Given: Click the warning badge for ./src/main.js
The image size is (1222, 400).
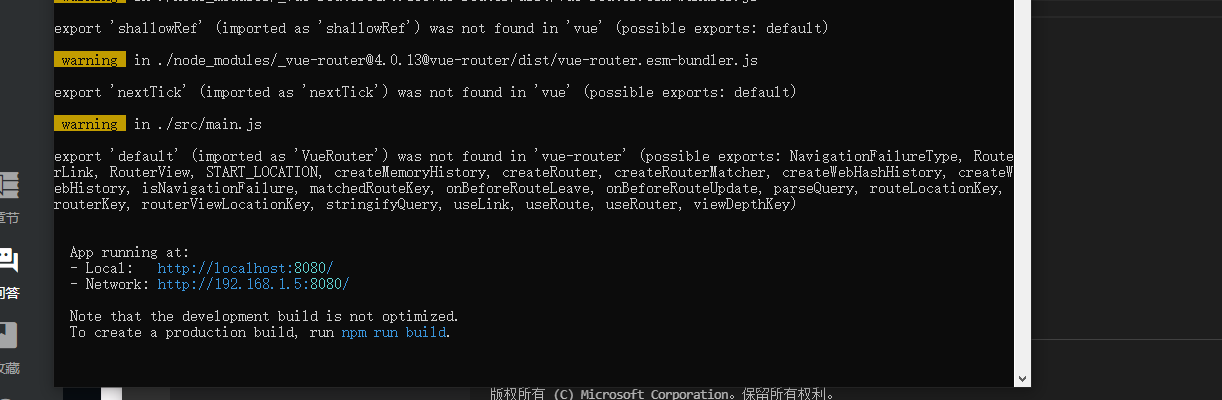Looking at the screenshot, I should coord(89,124).
